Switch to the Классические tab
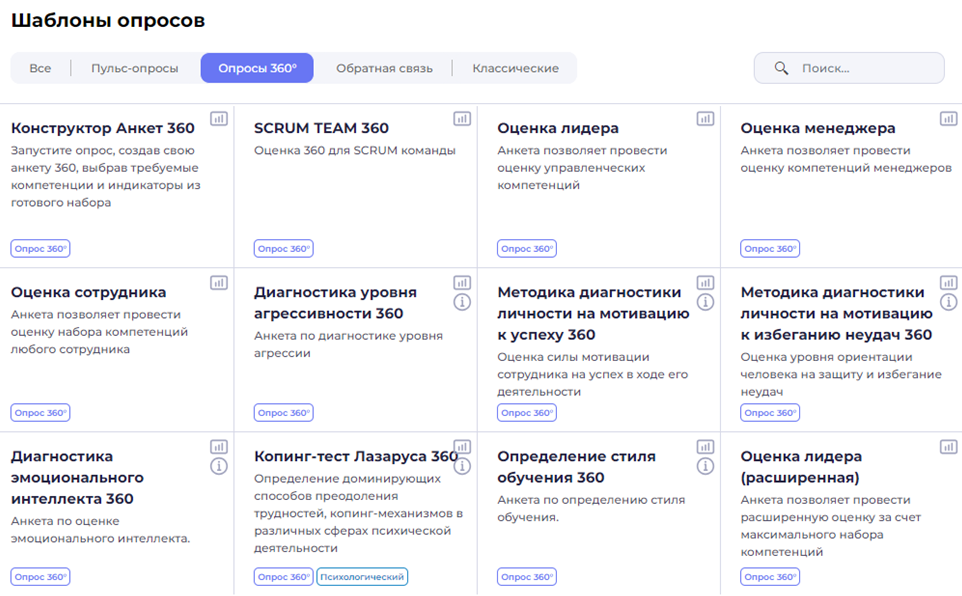 (x=515, y=68)
